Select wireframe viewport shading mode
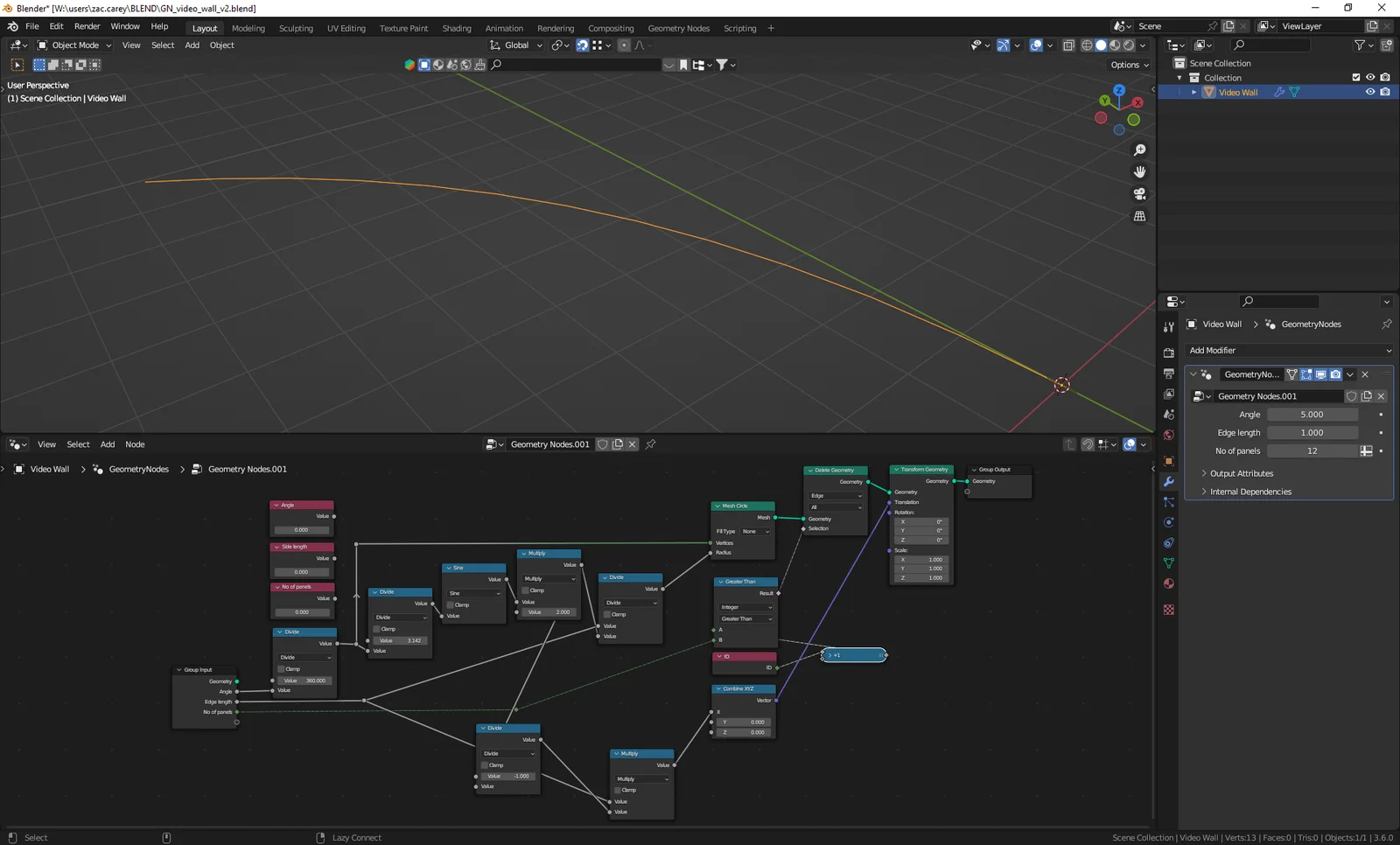 click(x=1087, y=45)
